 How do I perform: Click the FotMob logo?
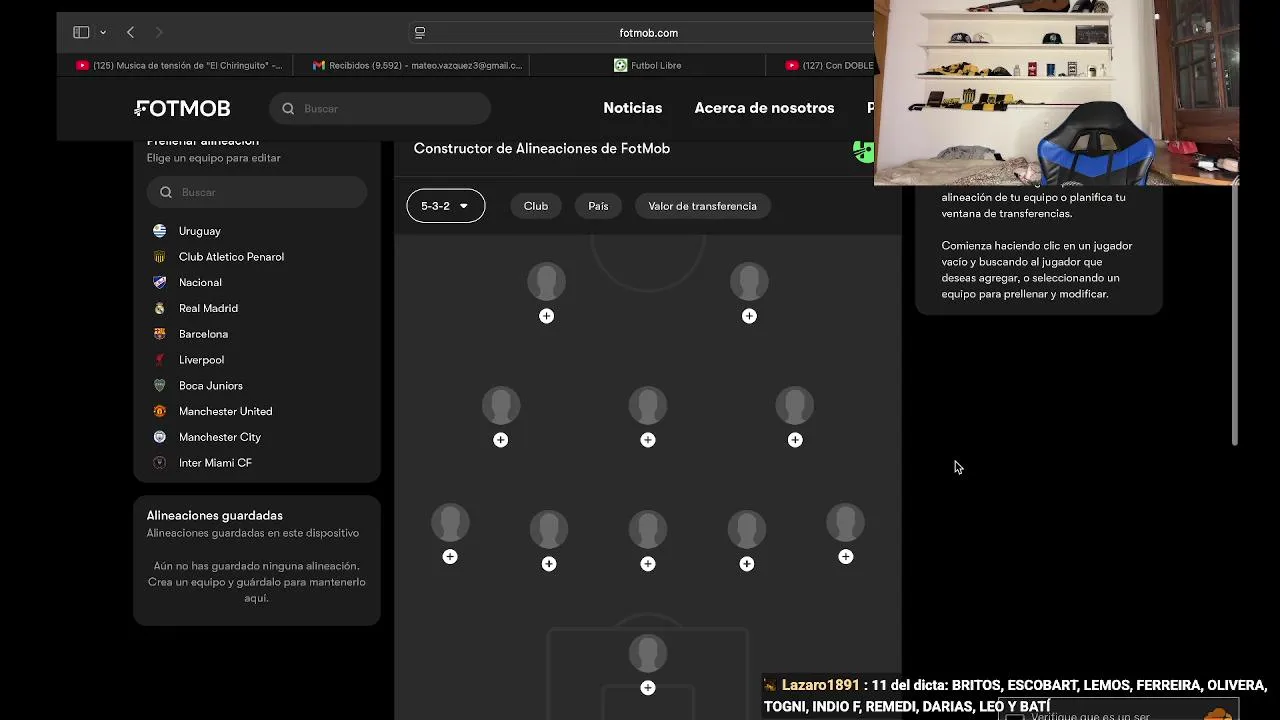click(x=183, y=108)
